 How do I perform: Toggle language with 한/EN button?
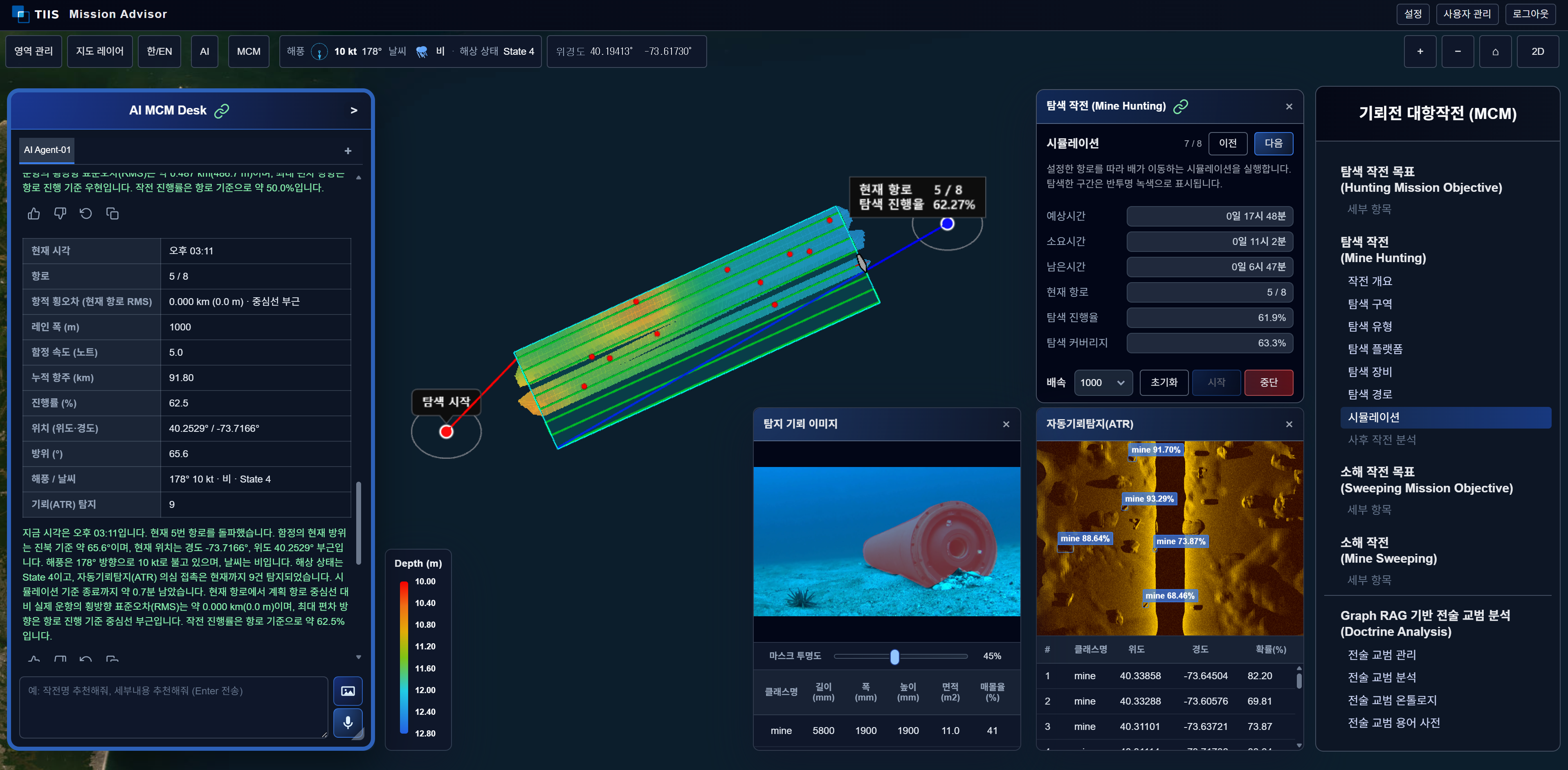[159, 51]
